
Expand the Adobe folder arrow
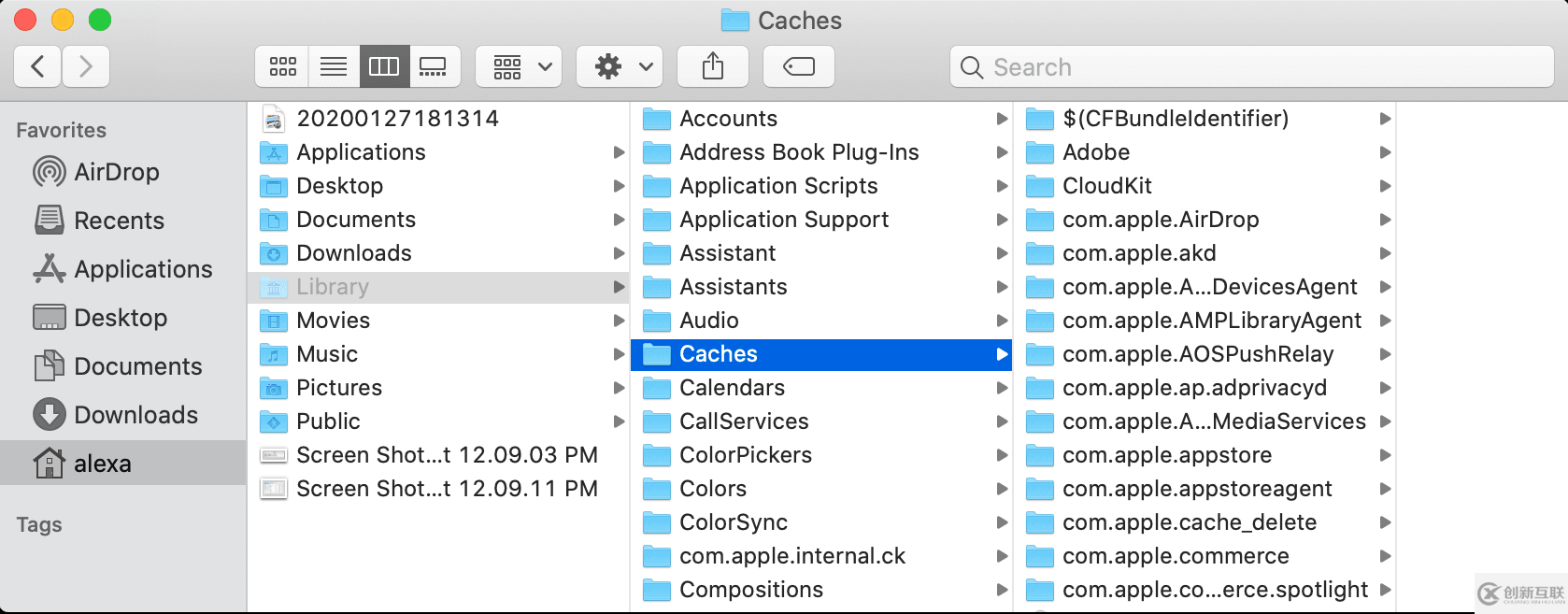pyautogui.click(x=1385, y=152)
